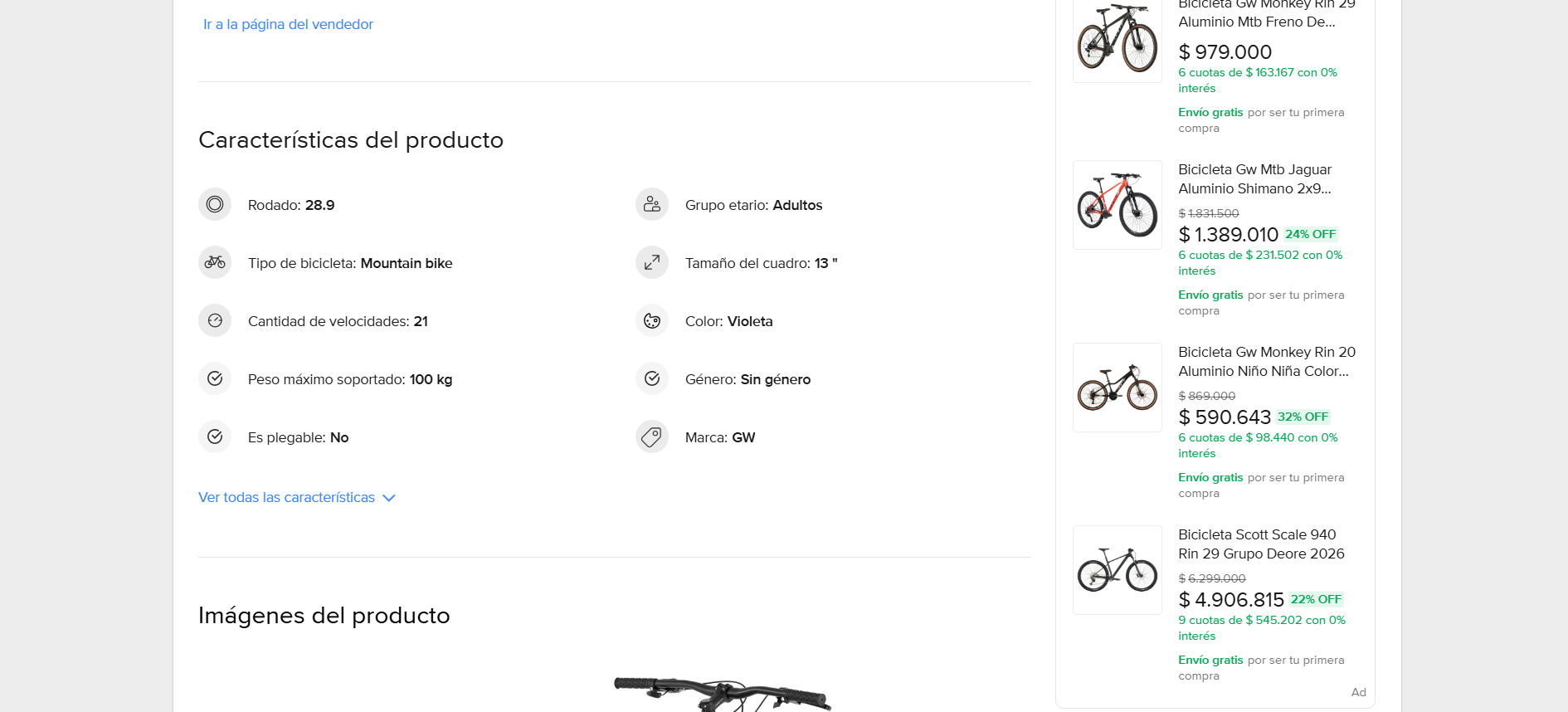1568x712 pixels.
Task: Click the Peso máximo soportado check icon
Action: point(215,378)
